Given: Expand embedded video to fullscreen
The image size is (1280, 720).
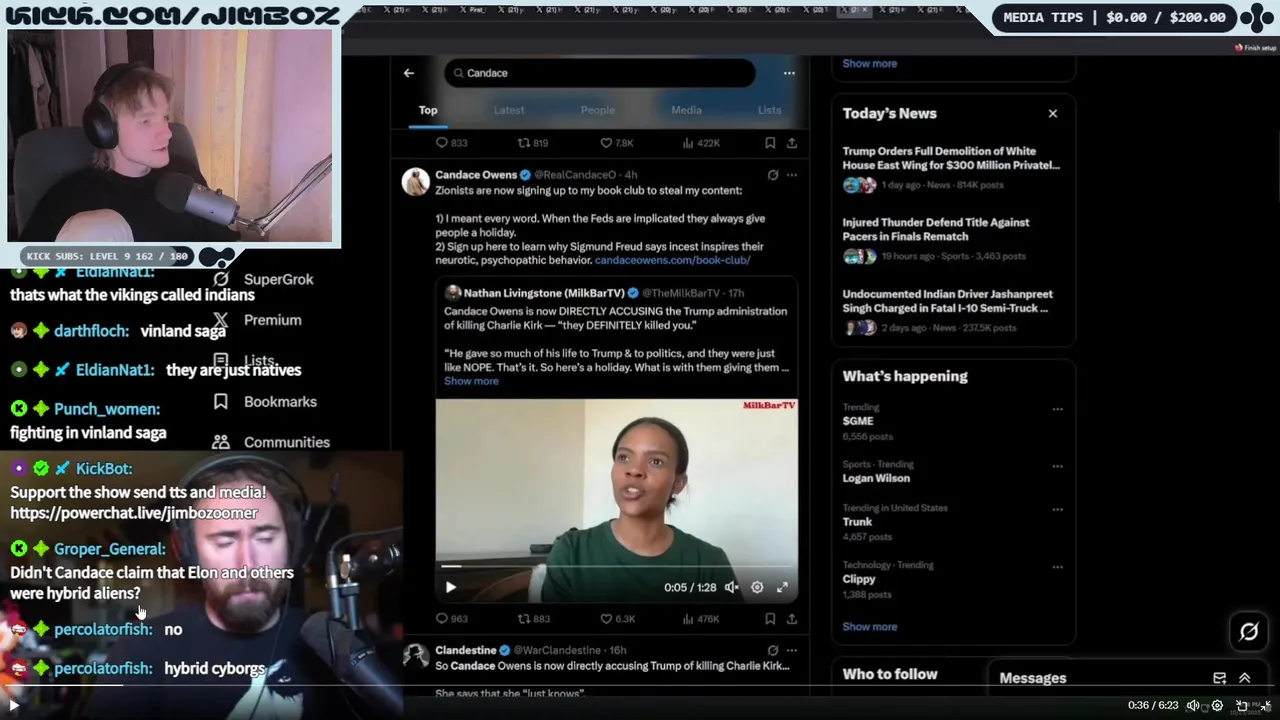Looking at the screenshot, I should (782, 587).
